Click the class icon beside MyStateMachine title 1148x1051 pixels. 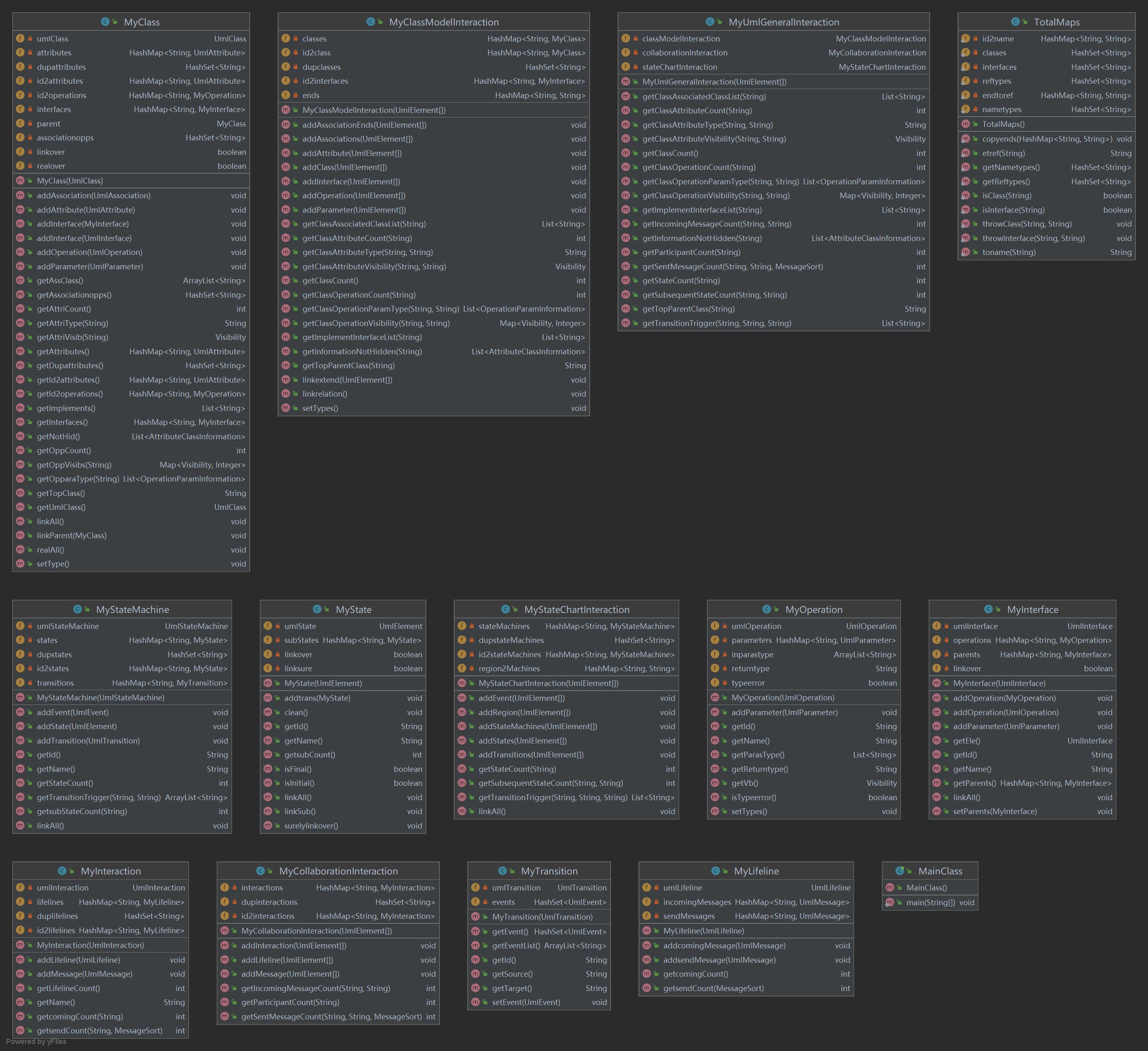click(x=78, y=609)
